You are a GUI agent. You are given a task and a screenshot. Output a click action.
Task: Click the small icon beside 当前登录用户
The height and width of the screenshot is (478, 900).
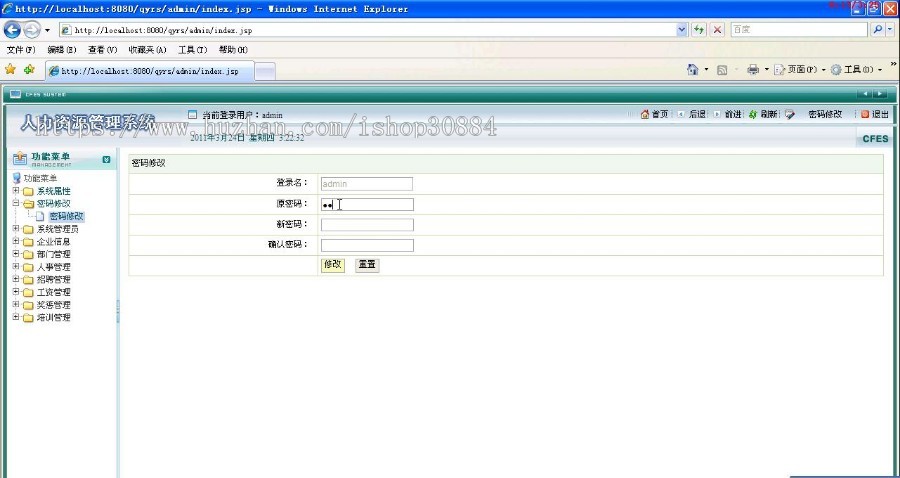coord(193,114)
